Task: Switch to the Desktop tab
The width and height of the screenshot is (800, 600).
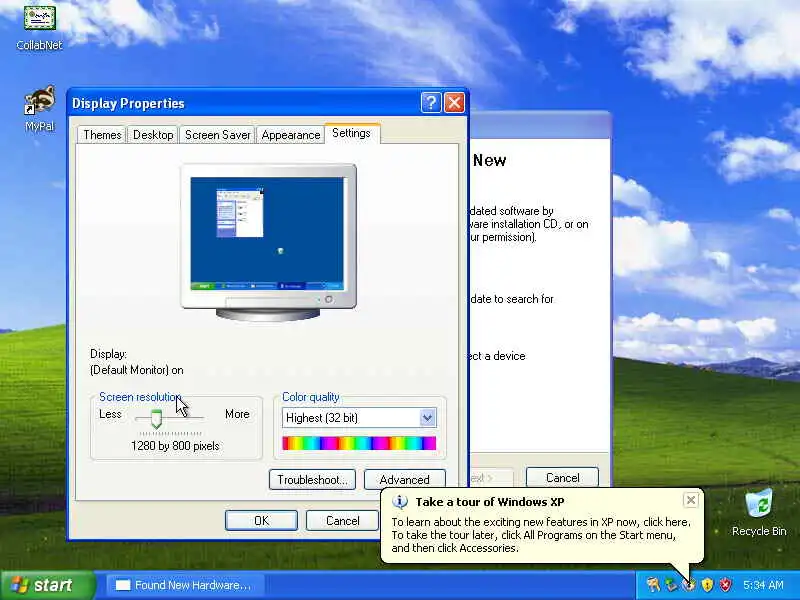Action: tap(153, 135)
